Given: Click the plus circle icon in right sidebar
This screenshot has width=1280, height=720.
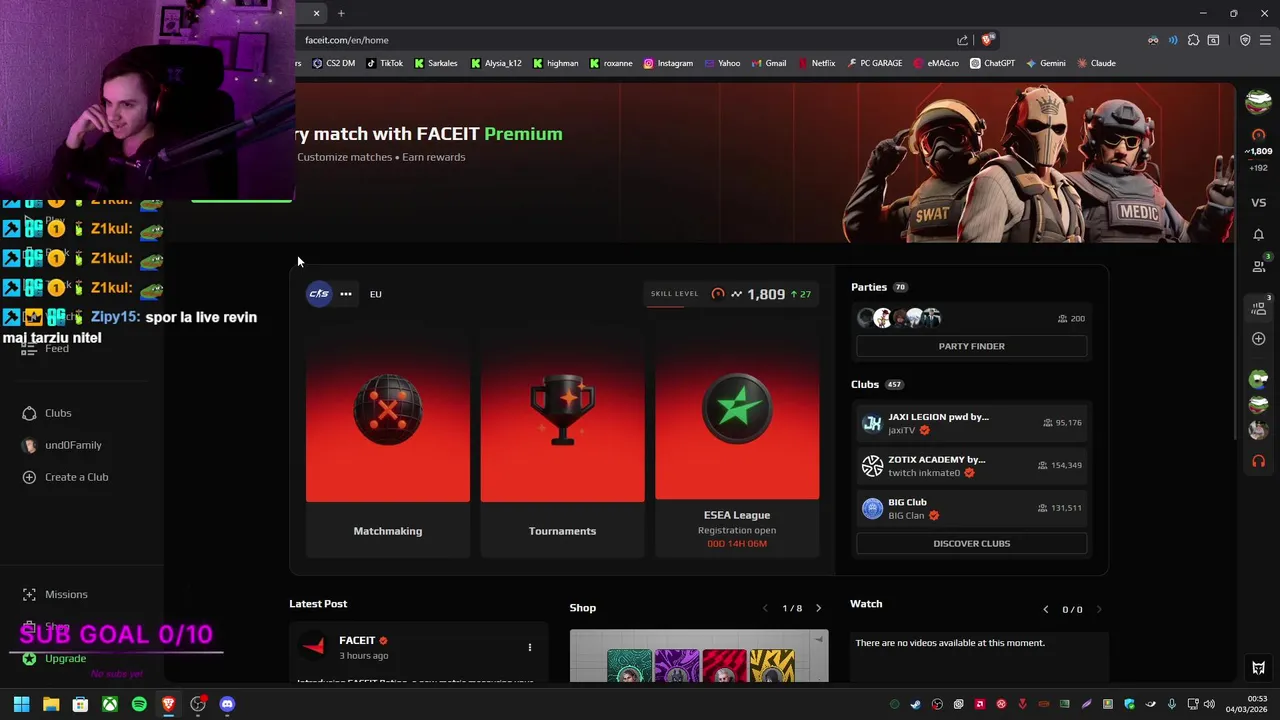Looking at the screenshot, I should pyautogui.click(x=1258, y=339).
